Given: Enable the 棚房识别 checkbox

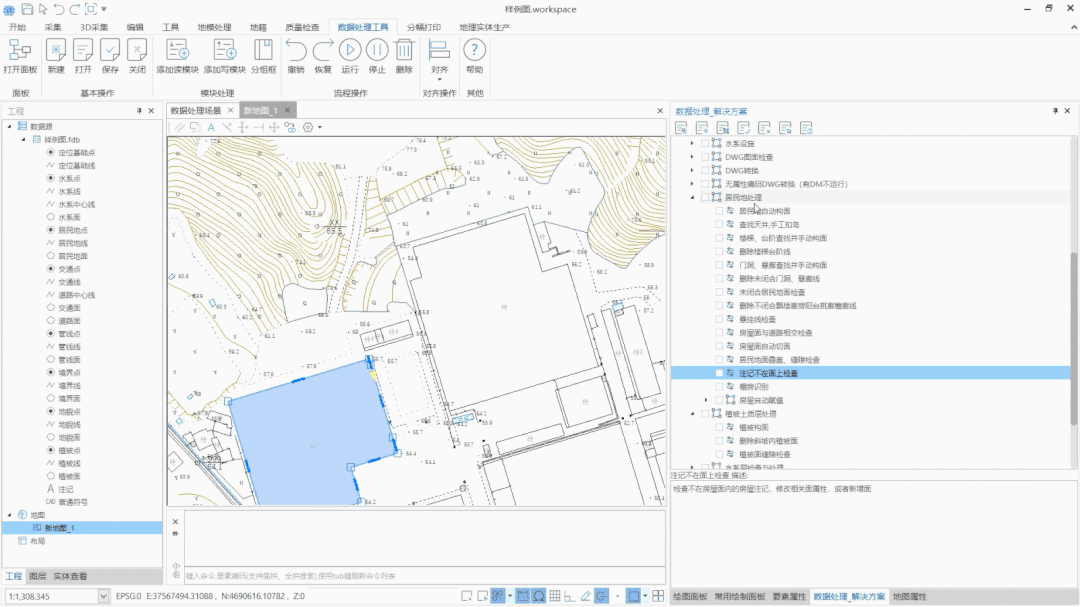Looking at the screenshot, I should pos(719,386).
